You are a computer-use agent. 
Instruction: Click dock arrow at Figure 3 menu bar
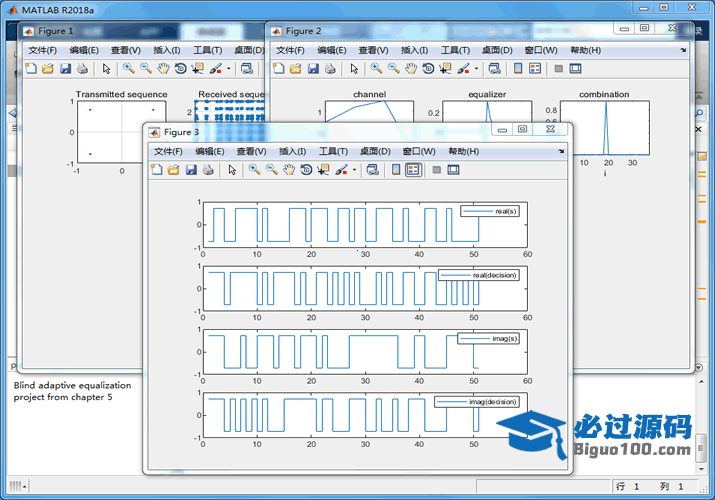coord(561,151)
